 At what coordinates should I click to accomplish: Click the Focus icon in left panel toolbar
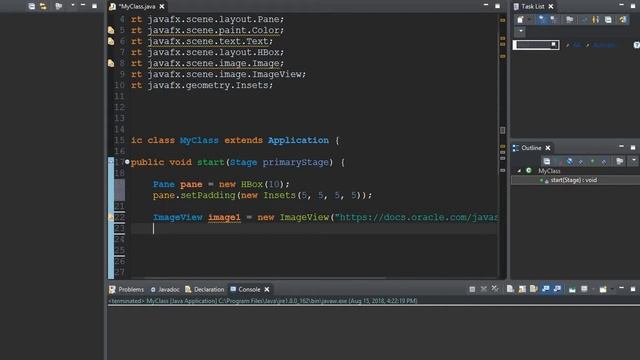point(58,7)
